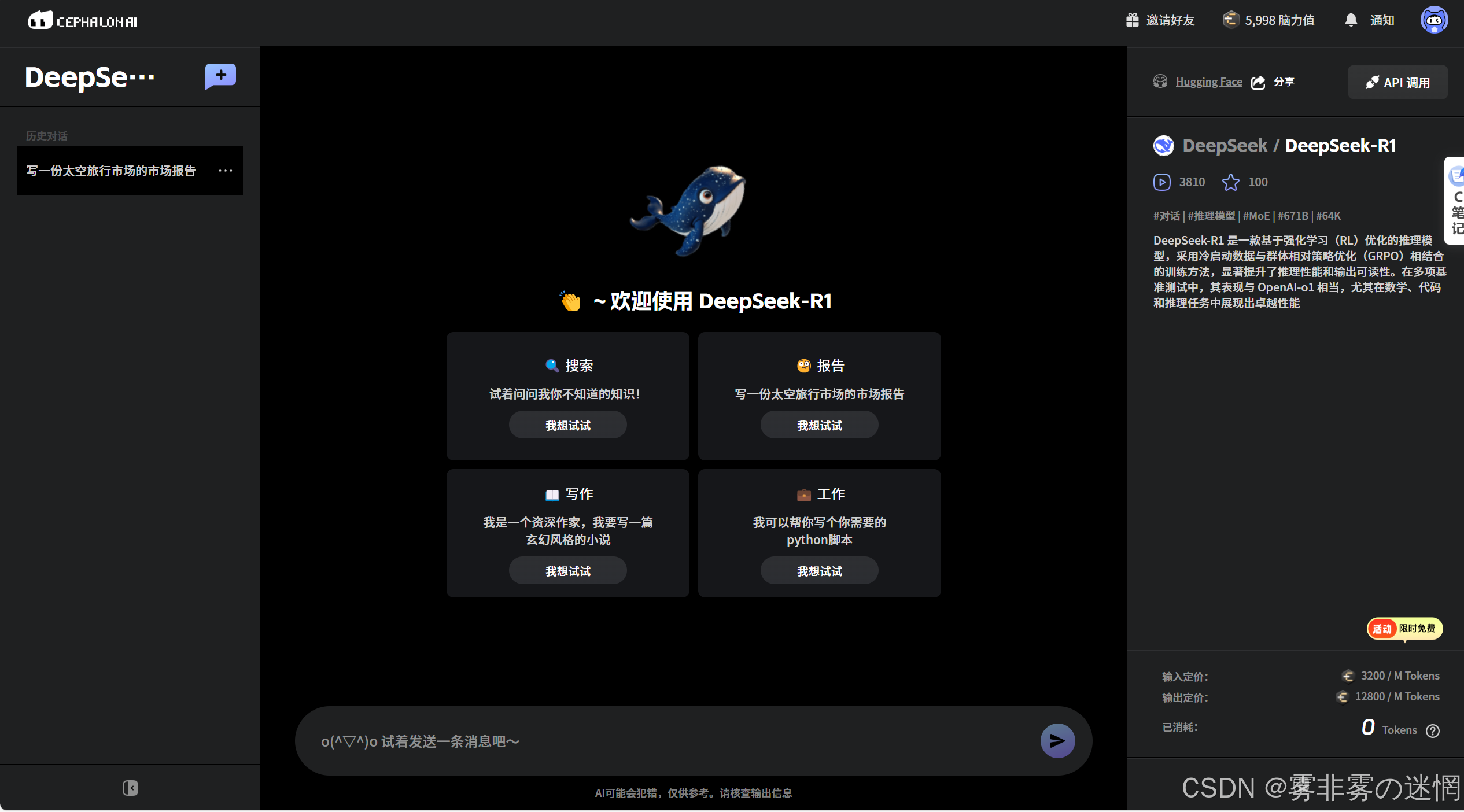
Task: Open conversation options three dots menu
Action: click(226, 171)
